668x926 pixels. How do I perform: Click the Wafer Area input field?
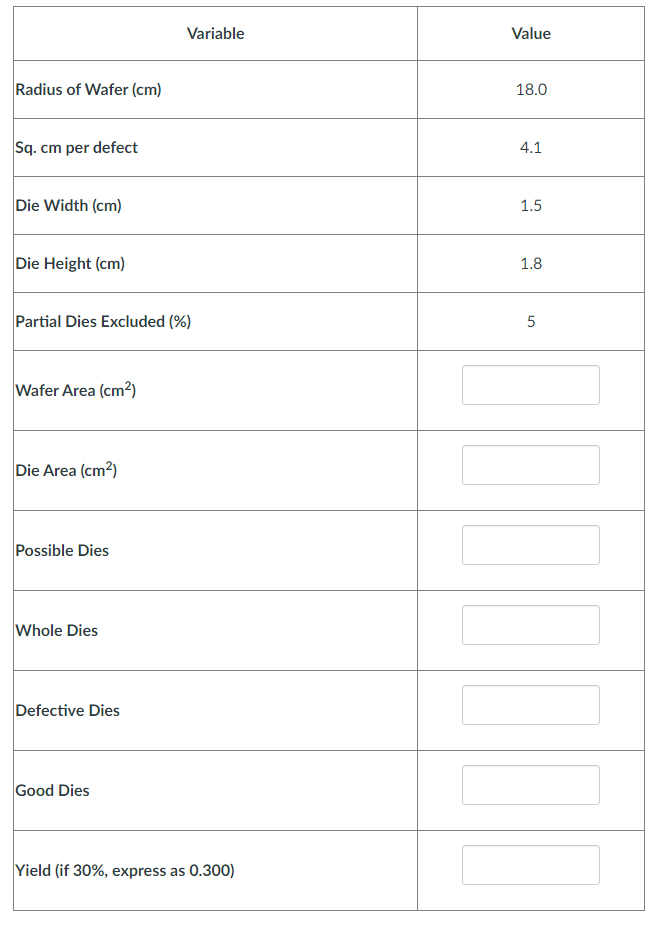[x=530, y=385]
